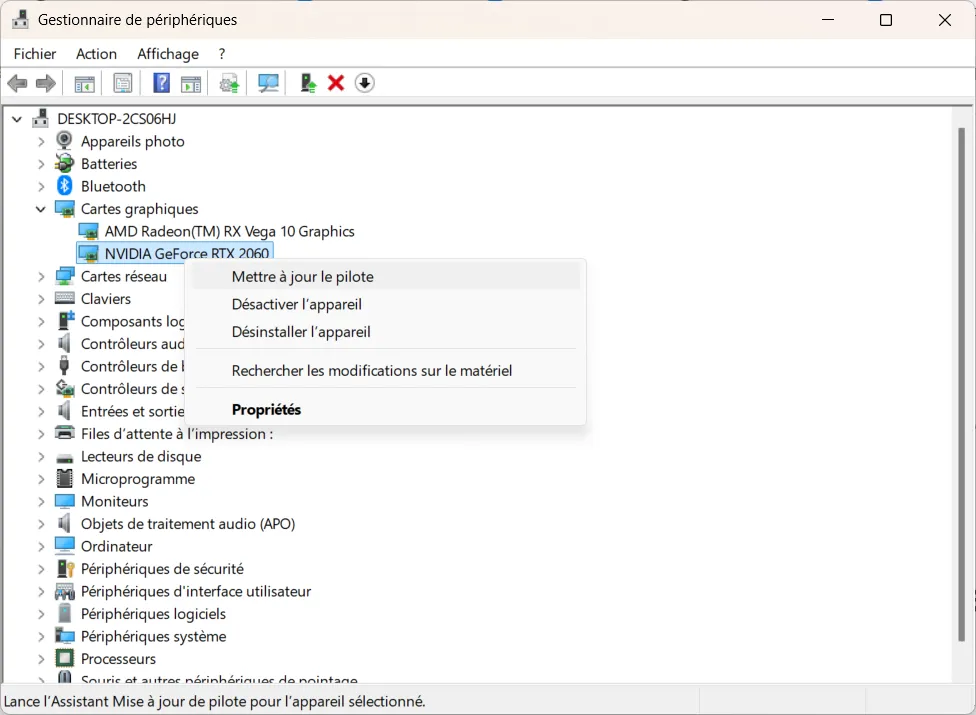Expand the Appareils photo category
This screenshot has width=976, height=715.
click(x=41, y=141)
